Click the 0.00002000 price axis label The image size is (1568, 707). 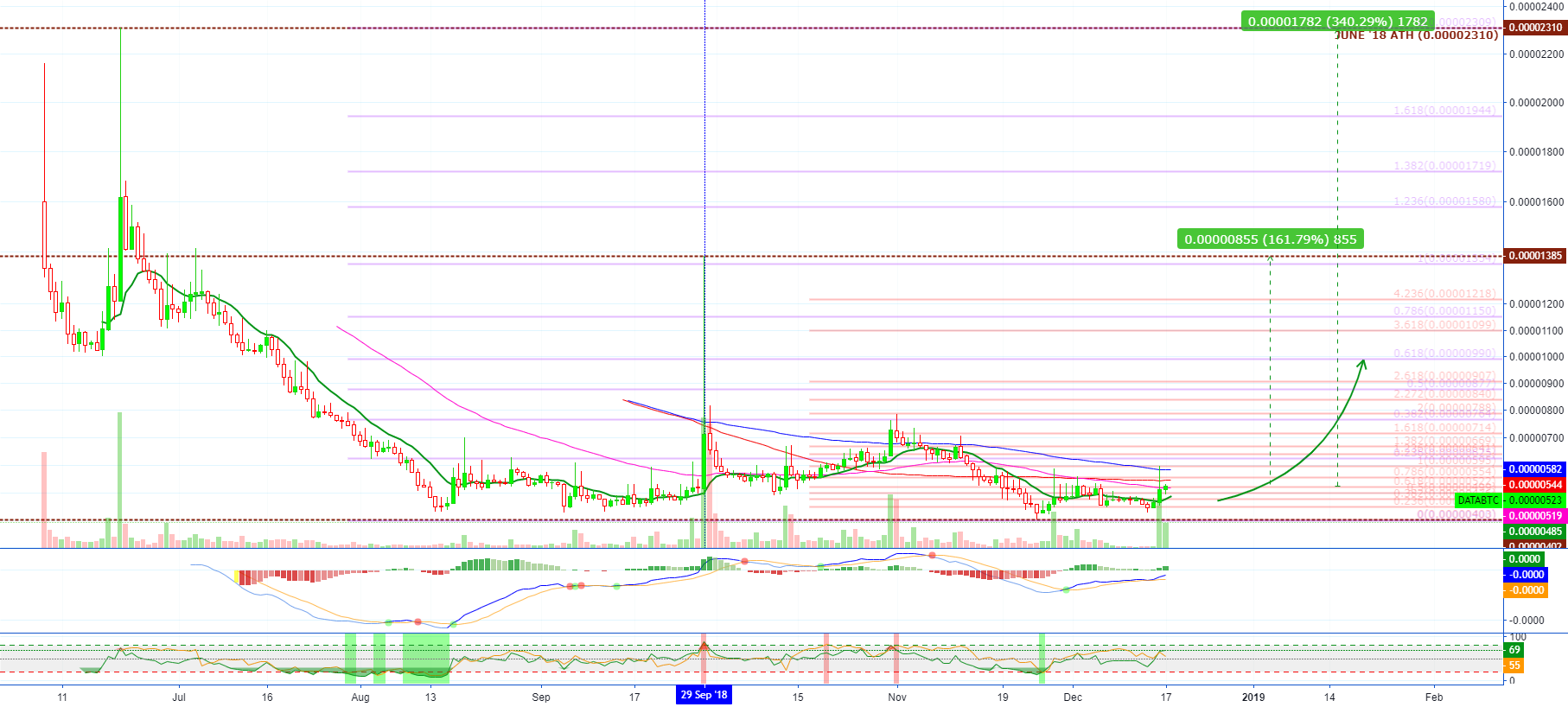(x=1536, y=103)
